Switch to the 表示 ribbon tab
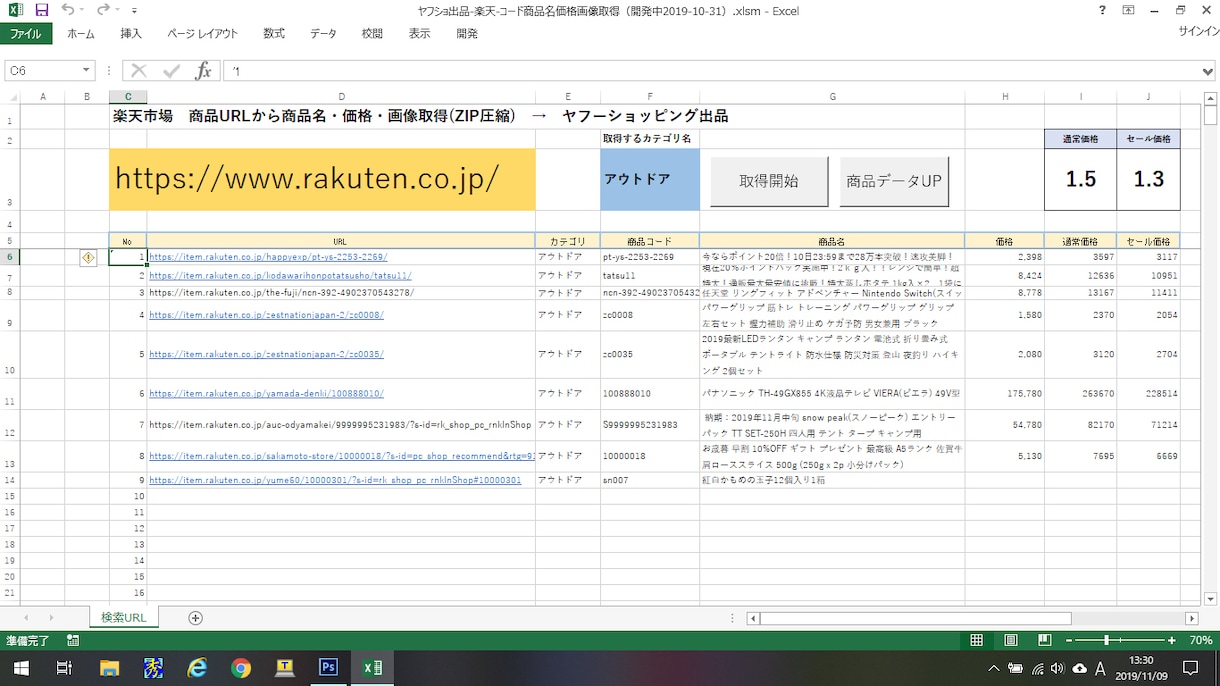Viewport: 1220px width, 686px height. click(419, 33)
